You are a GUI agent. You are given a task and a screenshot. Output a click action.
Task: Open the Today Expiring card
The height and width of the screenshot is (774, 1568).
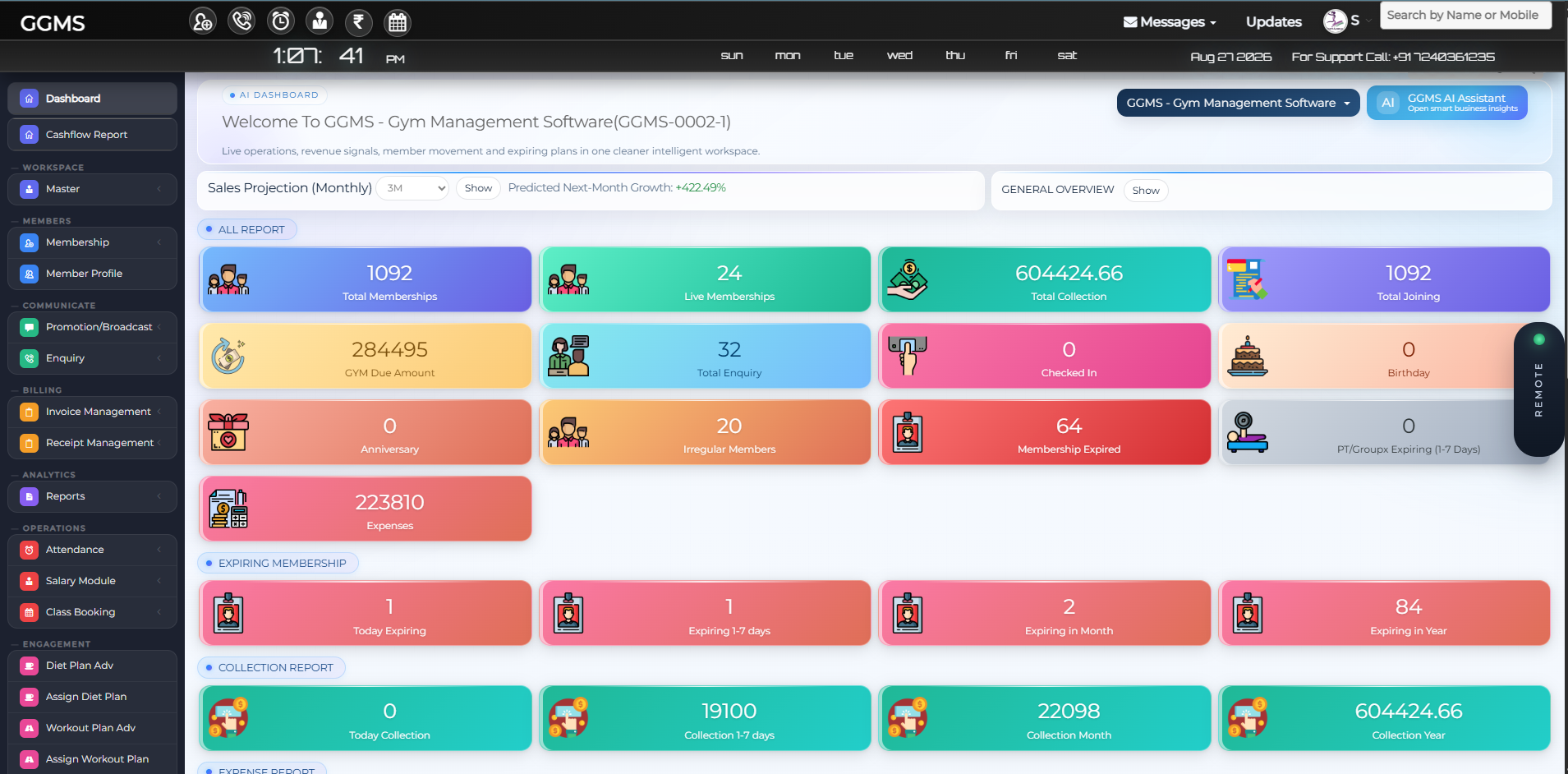coord(366,613)
